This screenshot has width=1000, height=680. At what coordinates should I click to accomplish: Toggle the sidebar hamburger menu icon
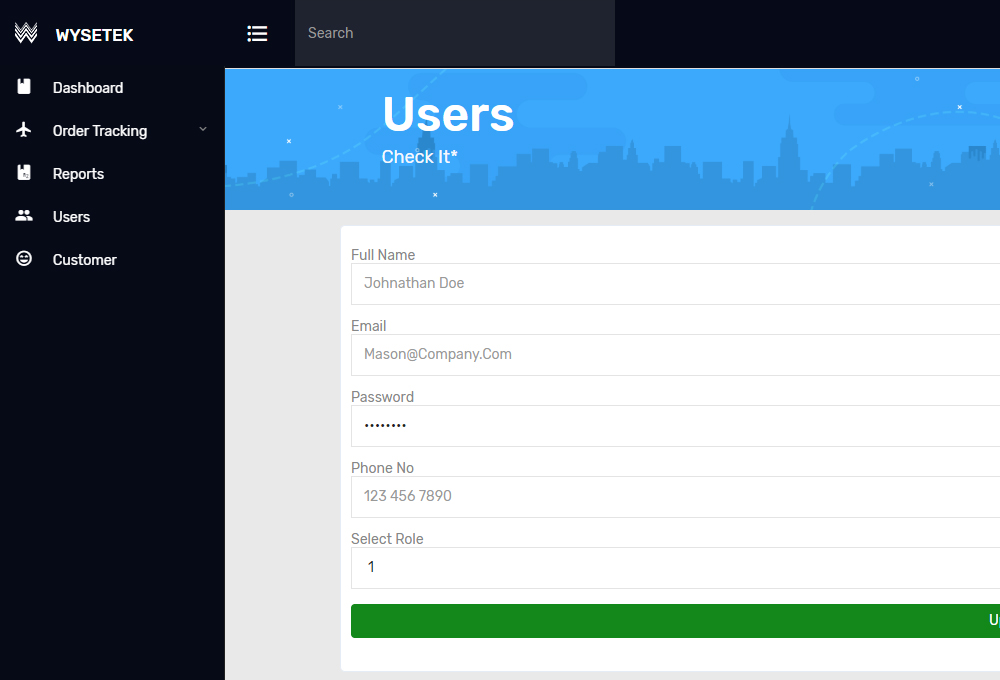tap(257, 33)
